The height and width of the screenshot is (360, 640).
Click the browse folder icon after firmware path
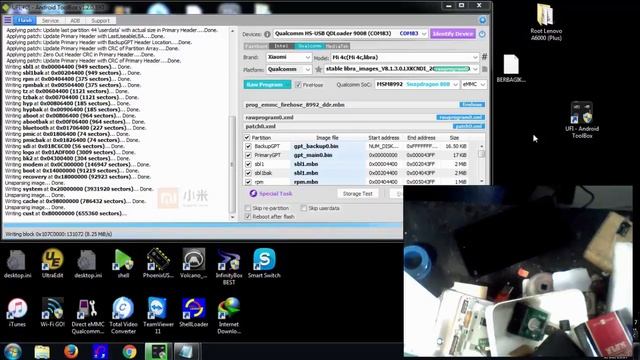coord(484,69)
